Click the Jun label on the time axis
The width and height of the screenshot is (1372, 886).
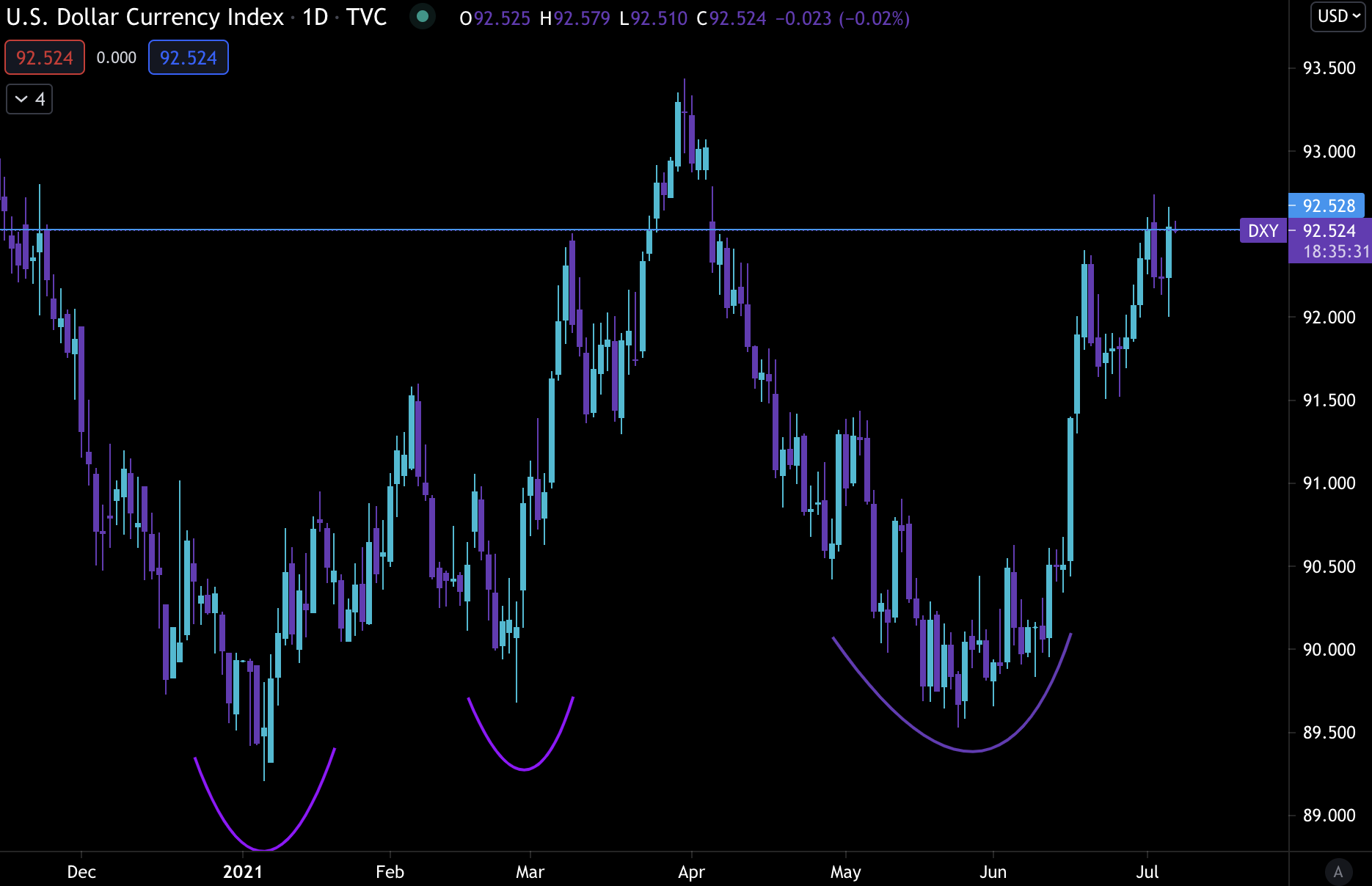[x=993, y=872]
